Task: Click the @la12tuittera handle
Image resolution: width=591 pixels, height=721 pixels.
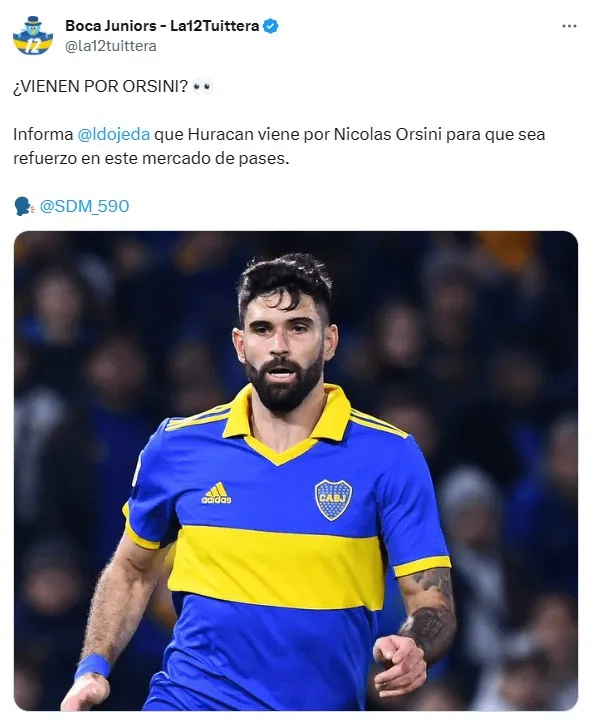Action: [x=111, y=46]
